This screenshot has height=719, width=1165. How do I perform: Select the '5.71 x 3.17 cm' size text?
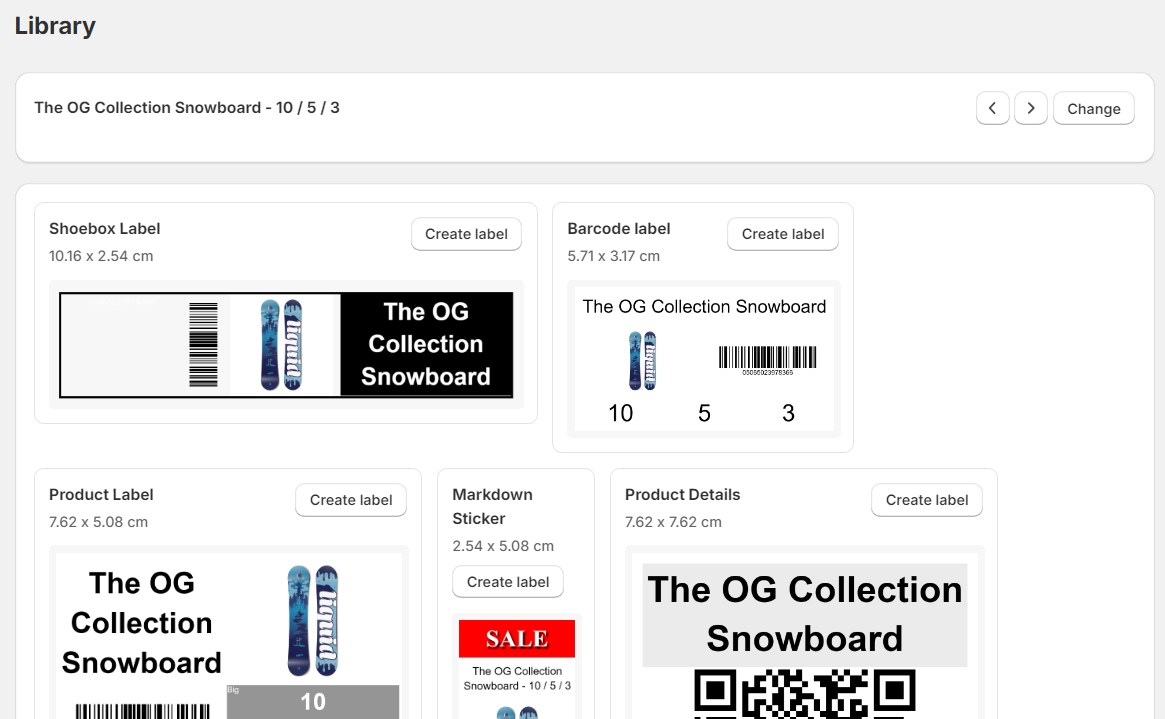614,256
